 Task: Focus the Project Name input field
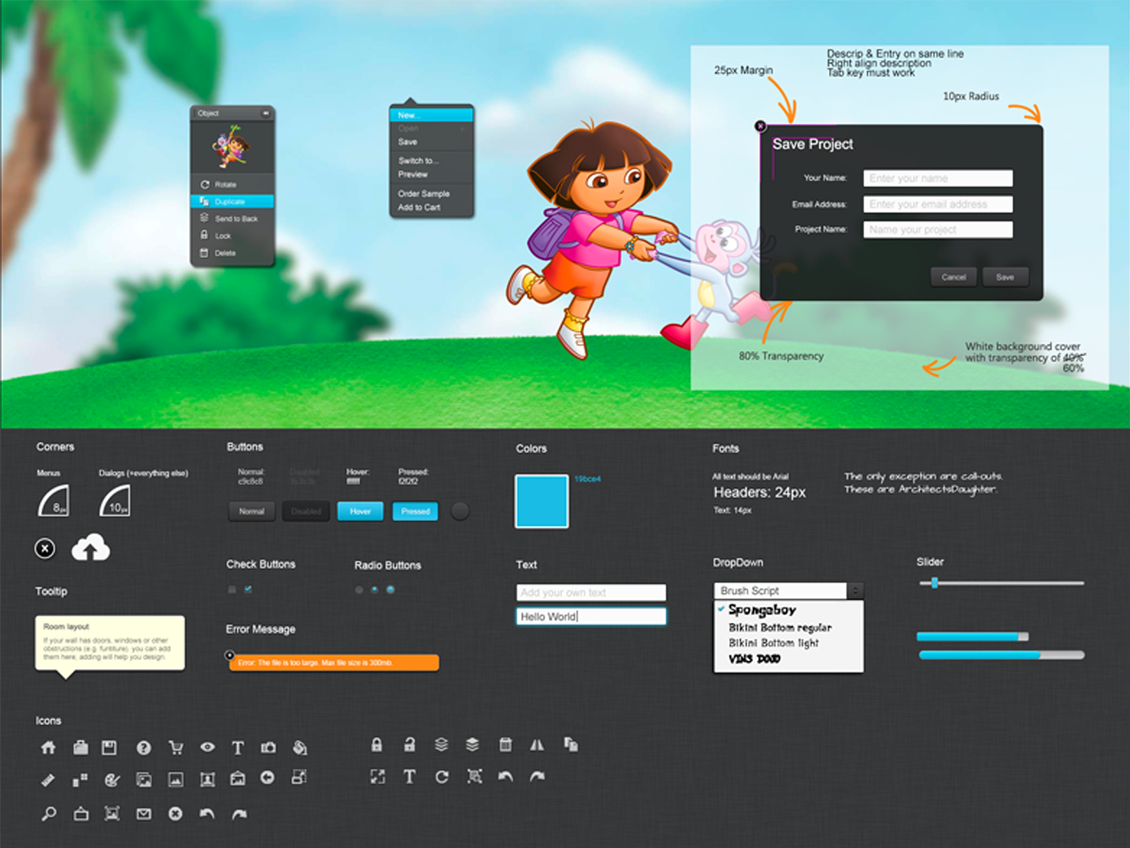tap(938, 229)
